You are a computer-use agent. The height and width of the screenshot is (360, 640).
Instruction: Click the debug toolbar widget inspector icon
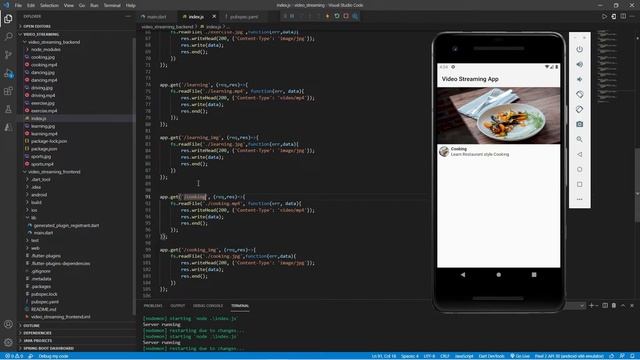coord(356,16)
